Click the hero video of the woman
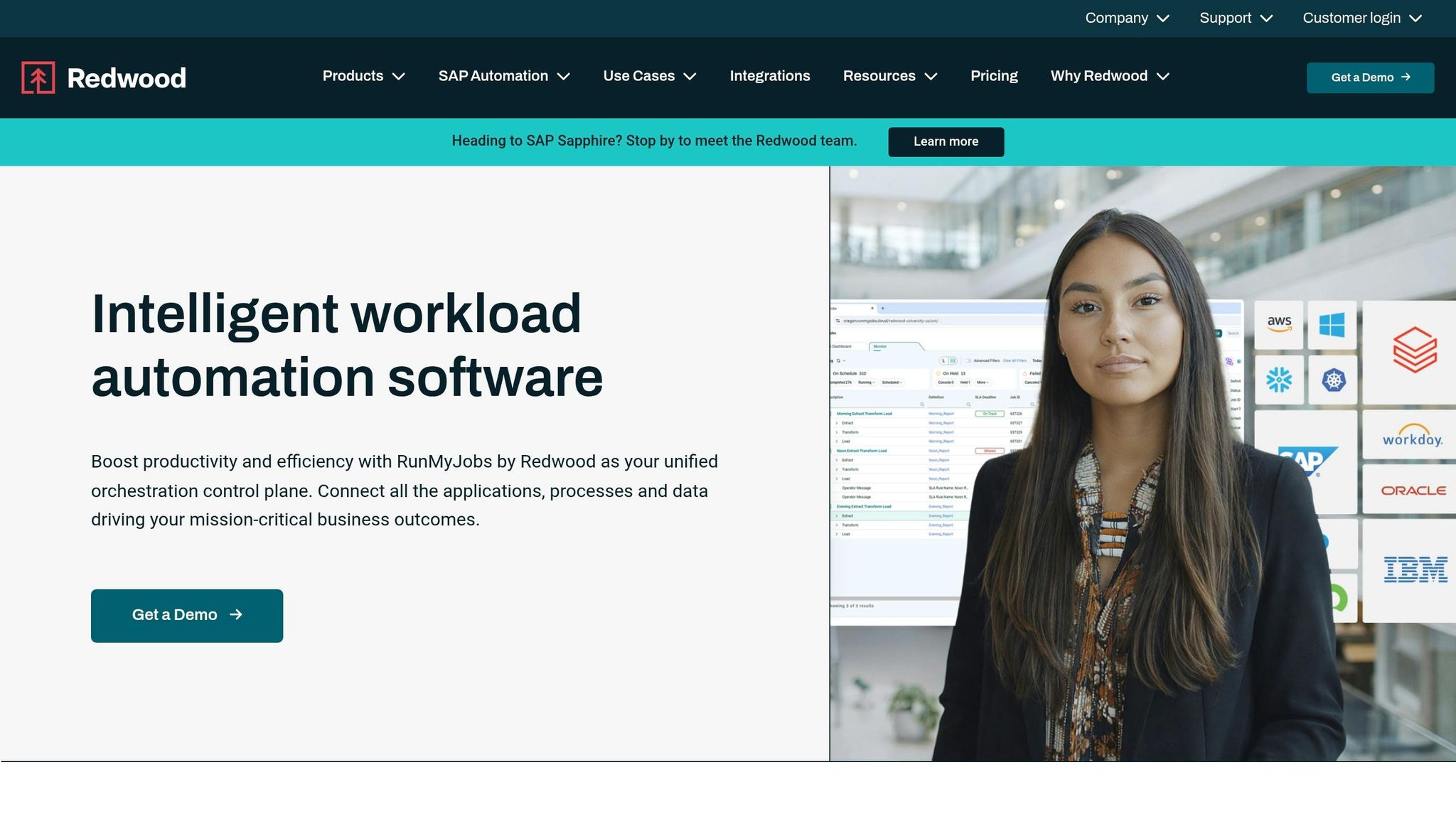The image size is (1456, 819). (1142, 464)
